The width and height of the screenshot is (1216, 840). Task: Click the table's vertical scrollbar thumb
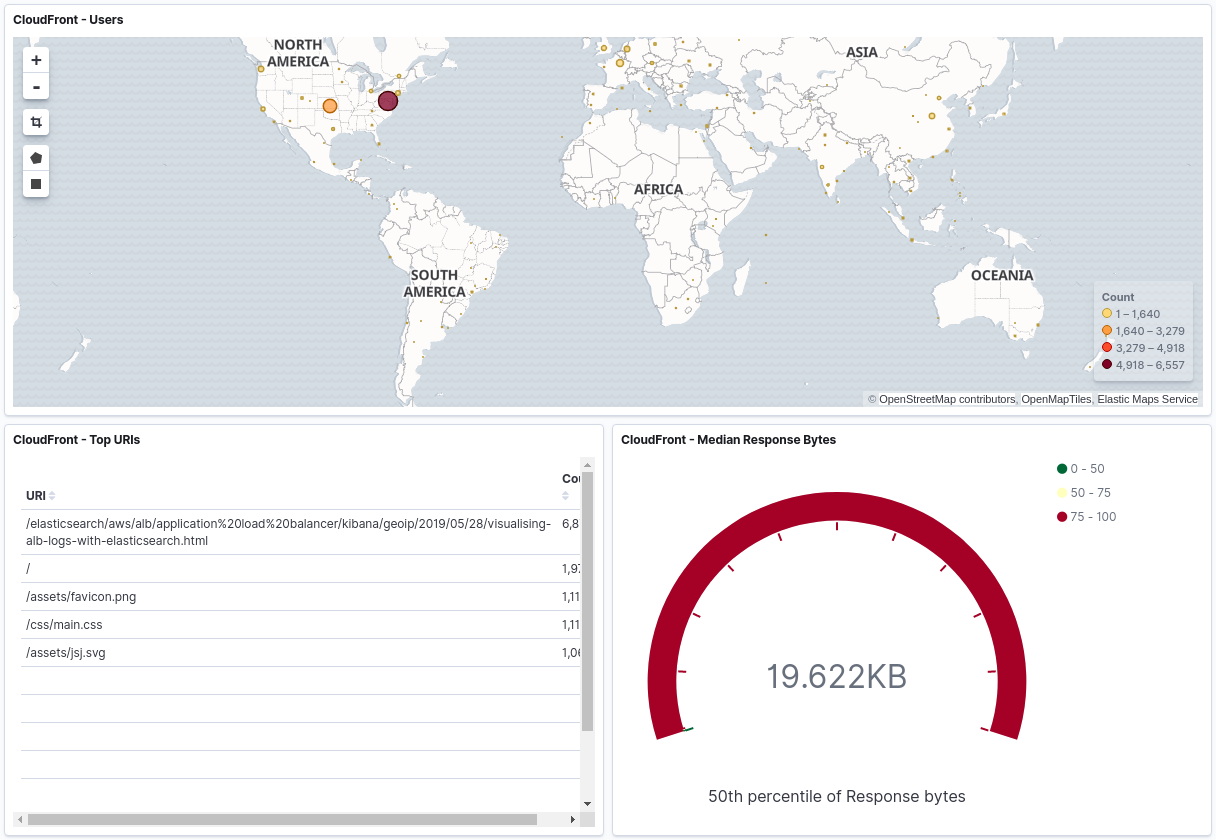(x=587, y=602)
